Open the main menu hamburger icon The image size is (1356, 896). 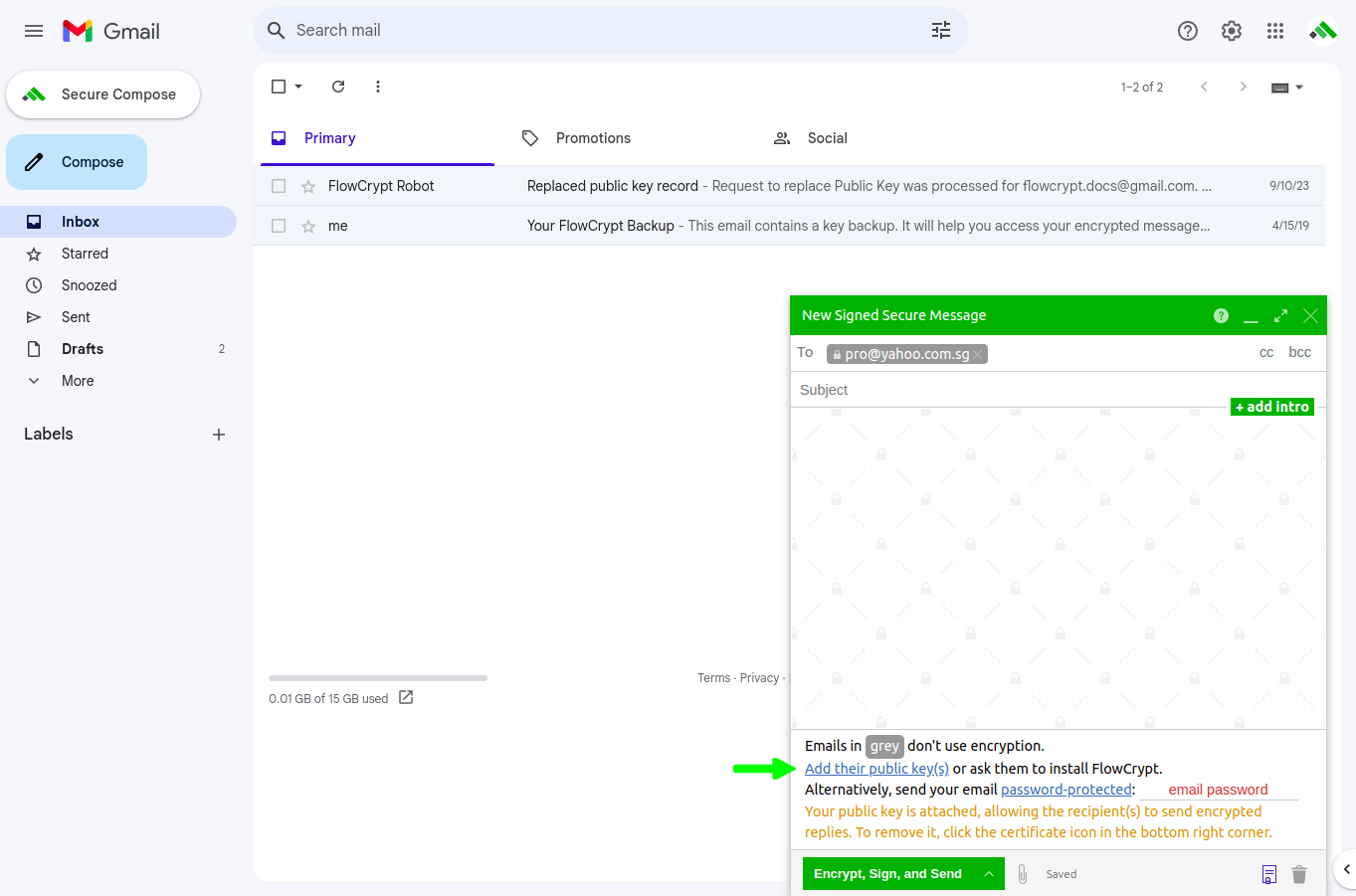coord(34,31)
